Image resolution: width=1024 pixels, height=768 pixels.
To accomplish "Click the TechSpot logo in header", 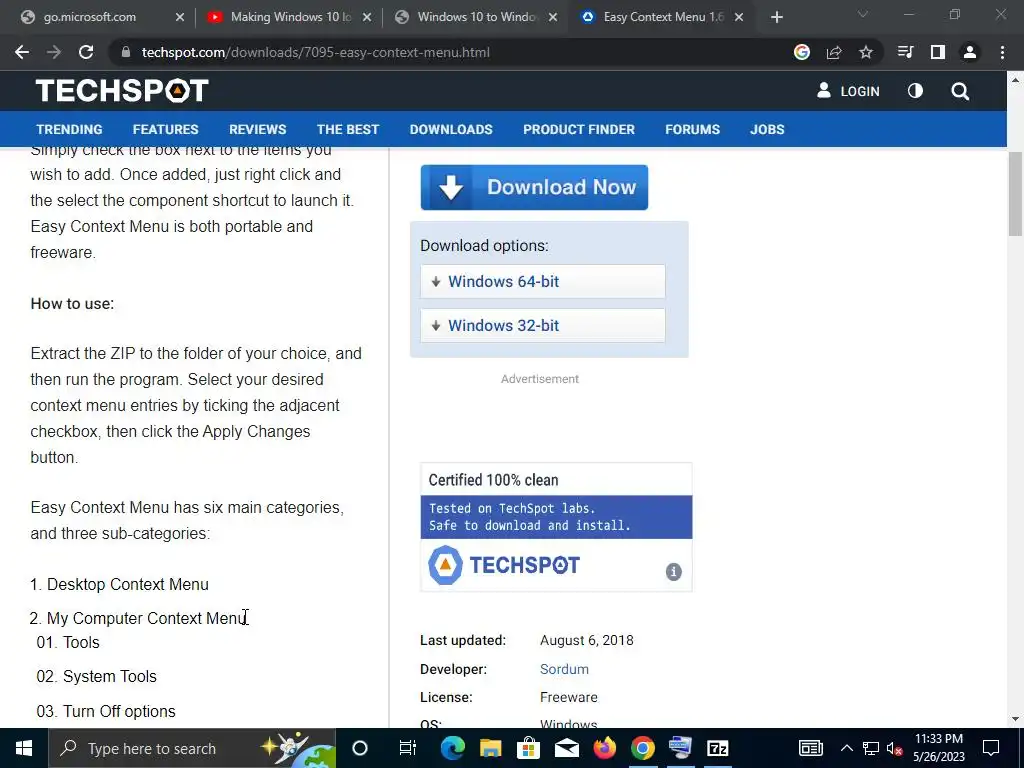I will pos(122,91).
